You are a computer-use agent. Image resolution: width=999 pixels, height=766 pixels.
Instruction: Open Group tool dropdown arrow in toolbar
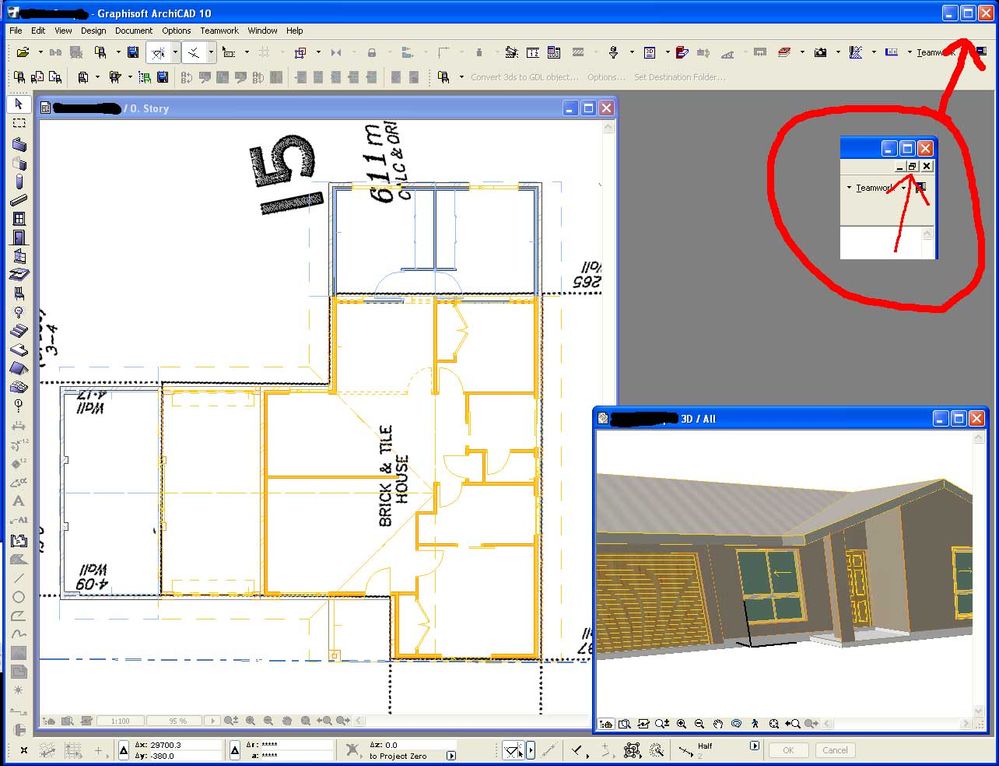pyautogui.click(x=318, y=52)
